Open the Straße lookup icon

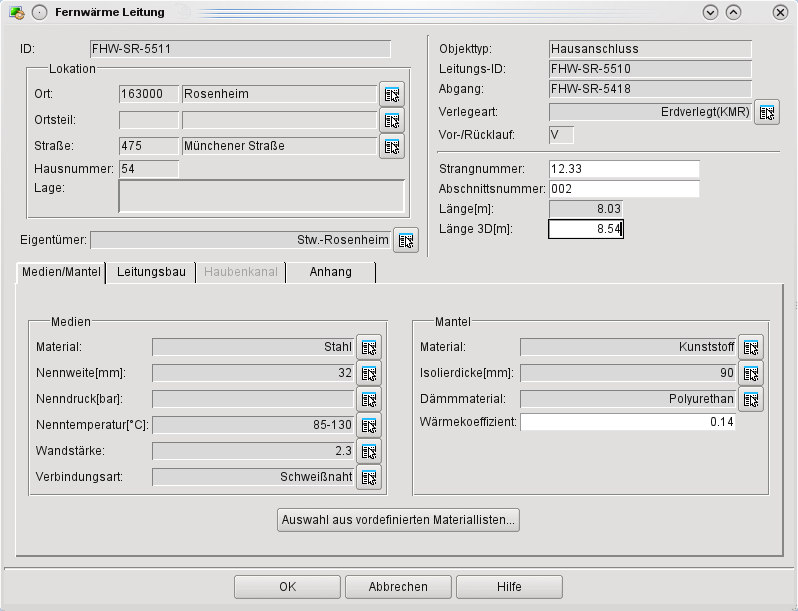392,146
